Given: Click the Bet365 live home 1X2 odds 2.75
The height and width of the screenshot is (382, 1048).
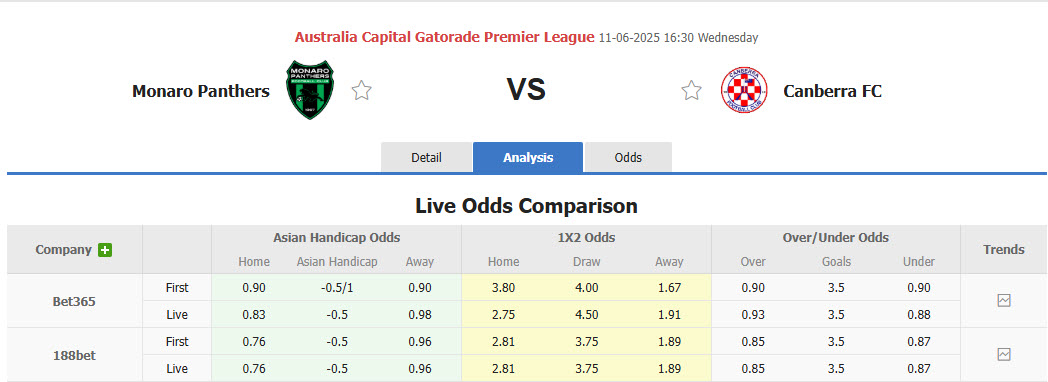Looking at the screenshot, I should point(503,315).
